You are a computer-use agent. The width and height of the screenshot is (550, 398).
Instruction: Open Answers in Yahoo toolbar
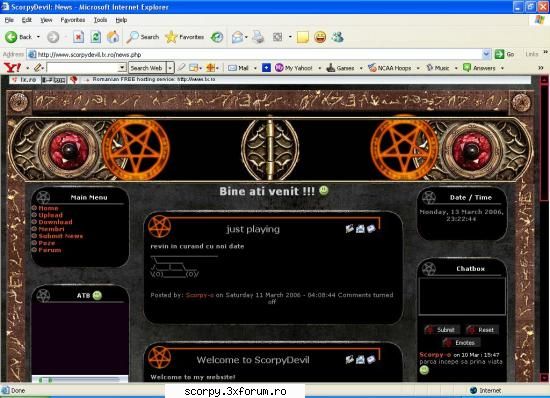[479, 68]
